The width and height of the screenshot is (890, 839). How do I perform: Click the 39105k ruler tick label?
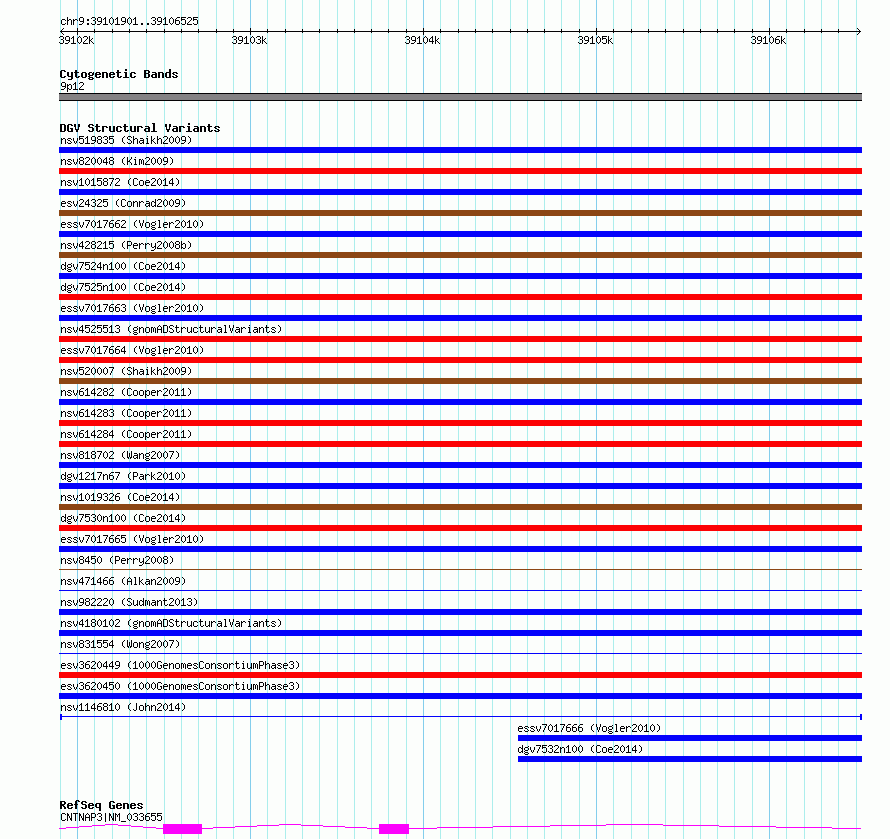(595, 40)
